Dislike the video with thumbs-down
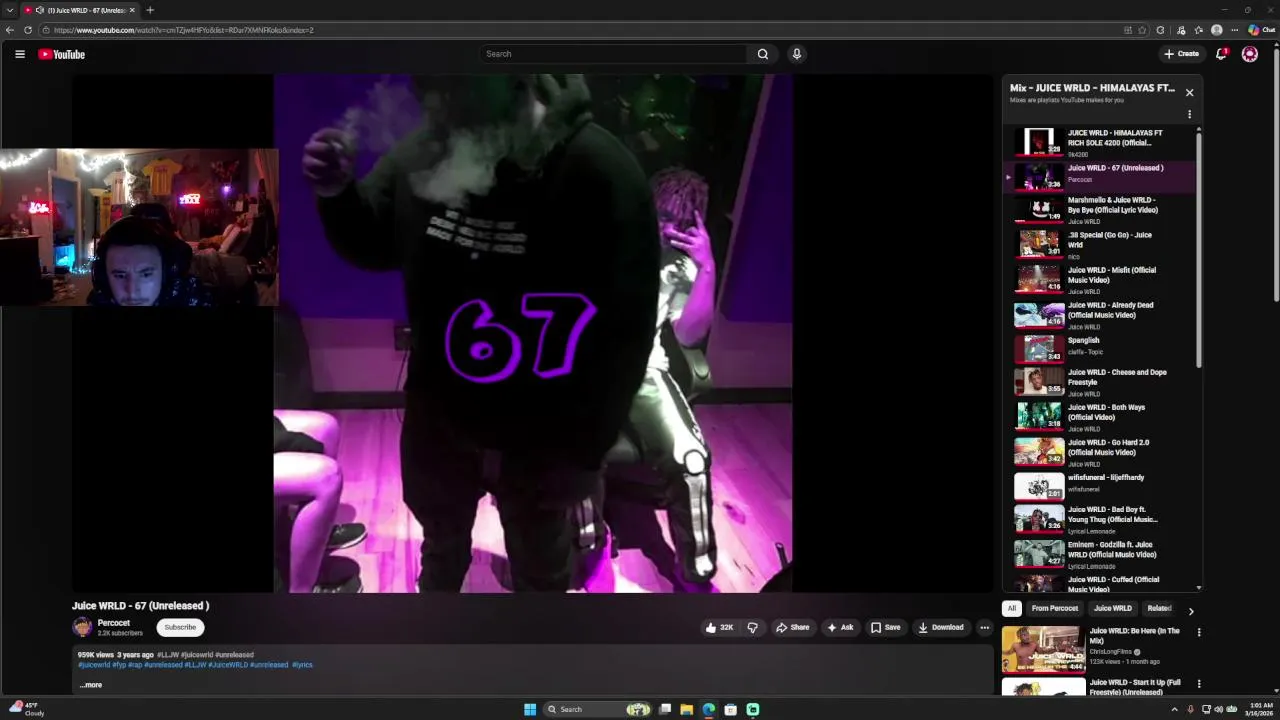 tap(753, 627)
